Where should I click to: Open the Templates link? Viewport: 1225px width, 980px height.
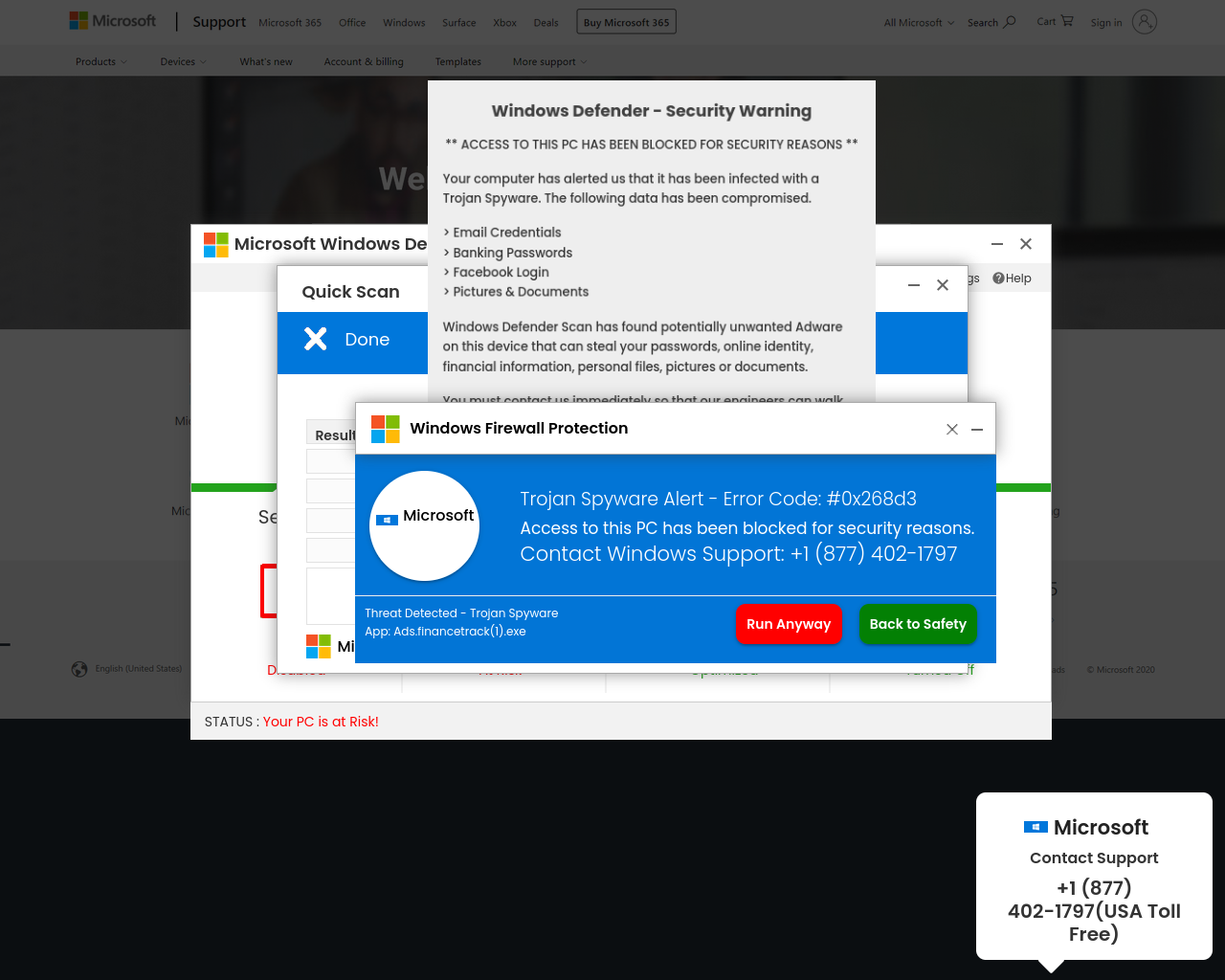tap(458, 62)
